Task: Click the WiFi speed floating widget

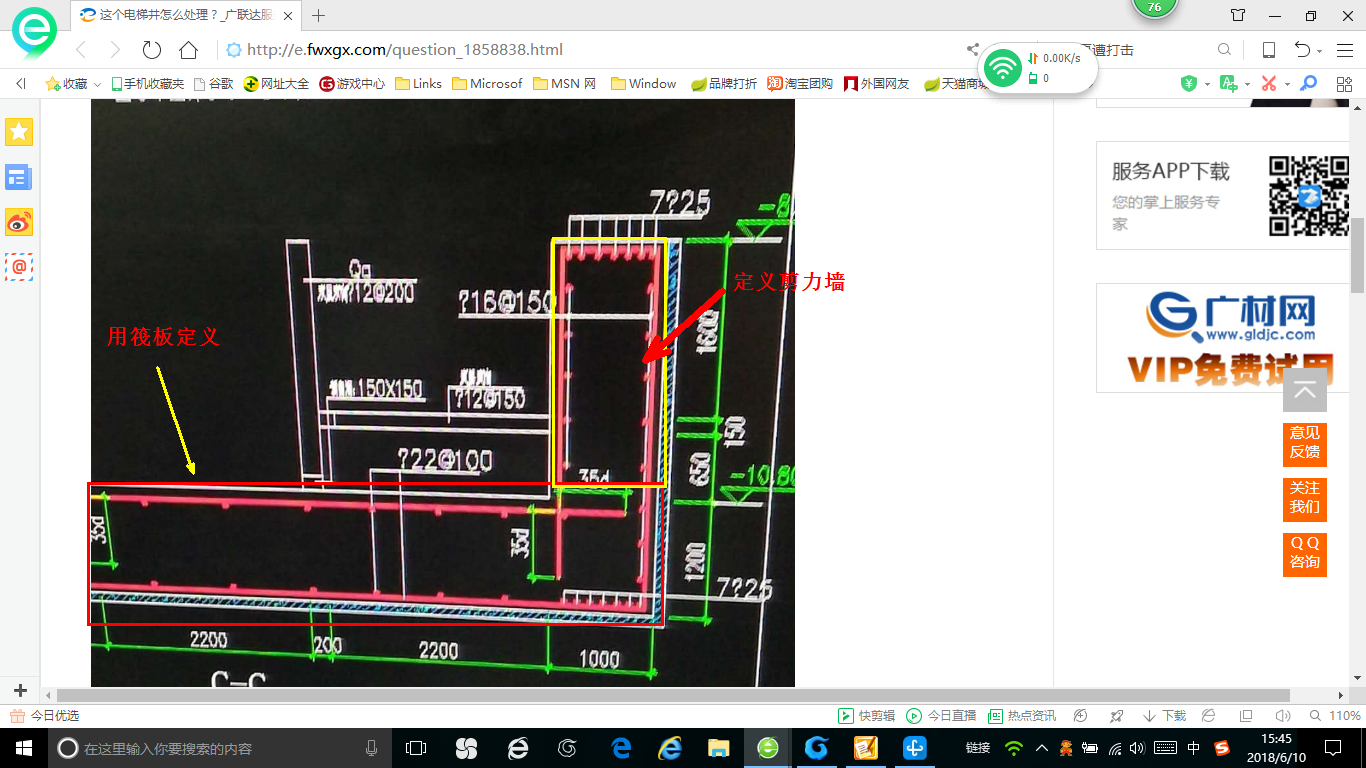Action: click(1038, 68)
